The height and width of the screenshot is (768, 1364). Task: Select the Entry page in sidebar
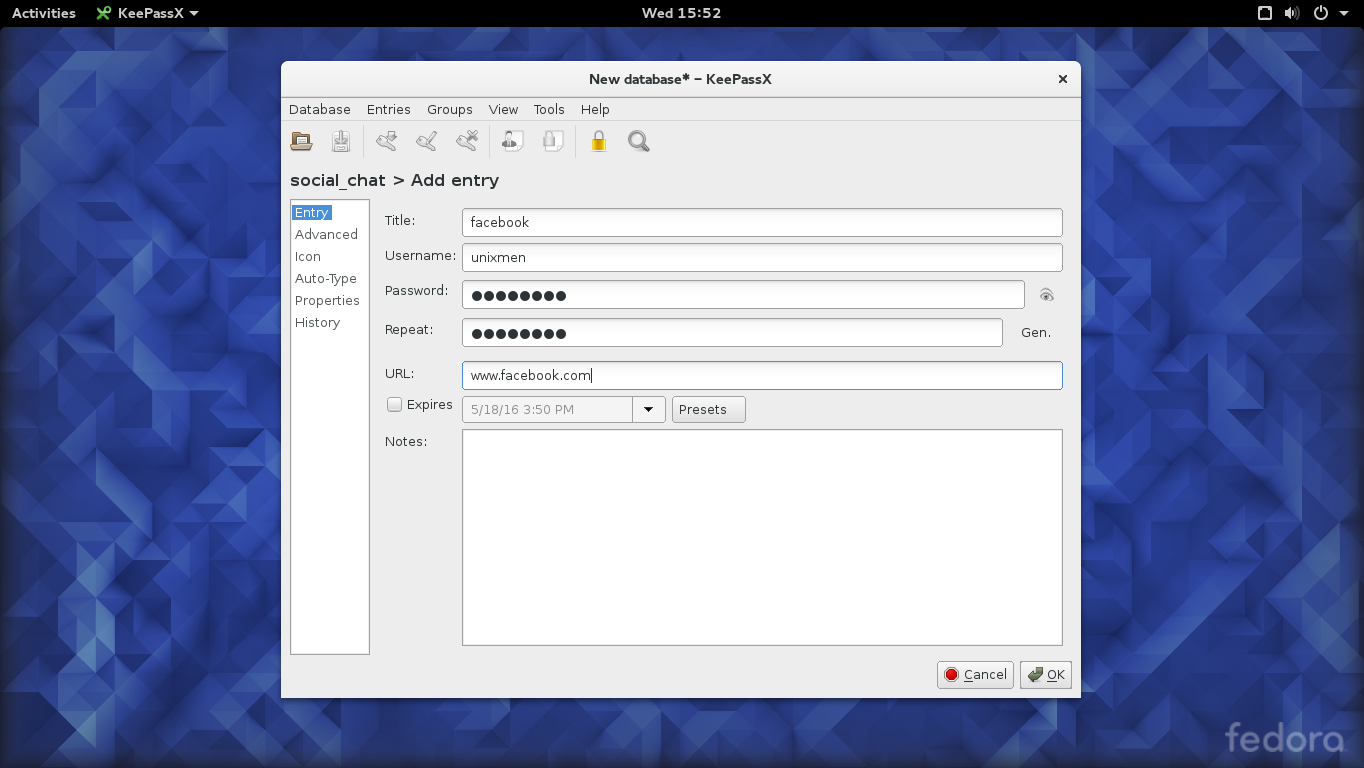(312, 213)
